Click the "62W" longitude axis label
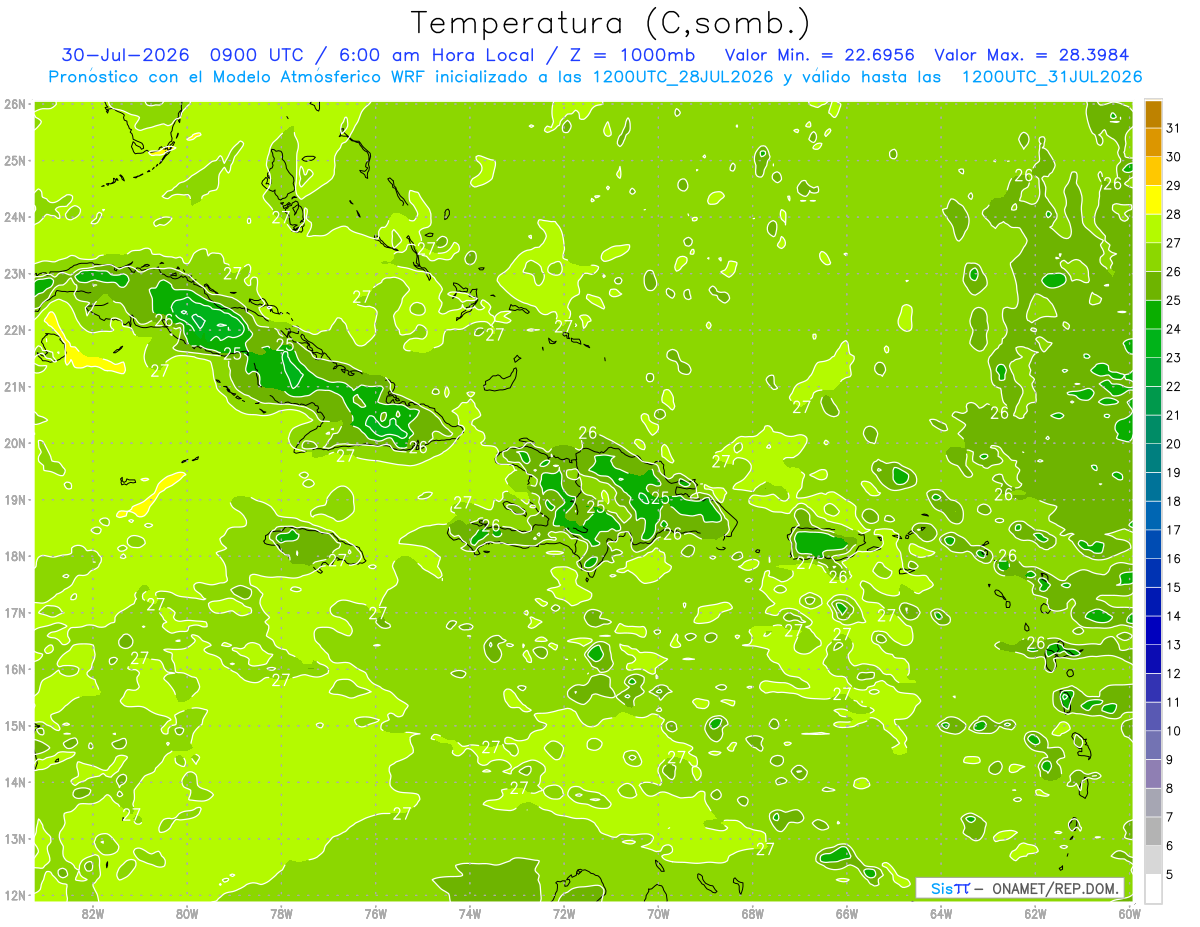The width and height of the screenshot is (1200, 927). pyautogui.click(x=1035, y=913)
